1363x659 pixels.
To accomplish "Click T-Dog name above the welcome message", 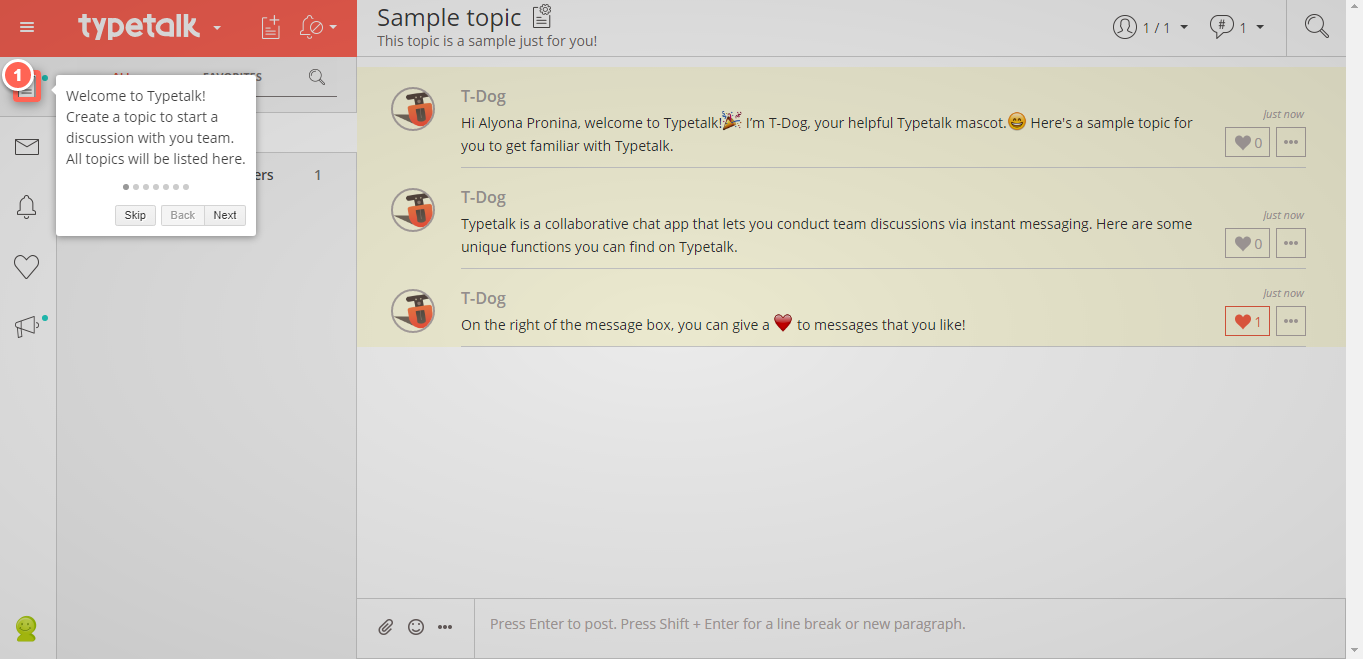I will [x=483, y=97].
